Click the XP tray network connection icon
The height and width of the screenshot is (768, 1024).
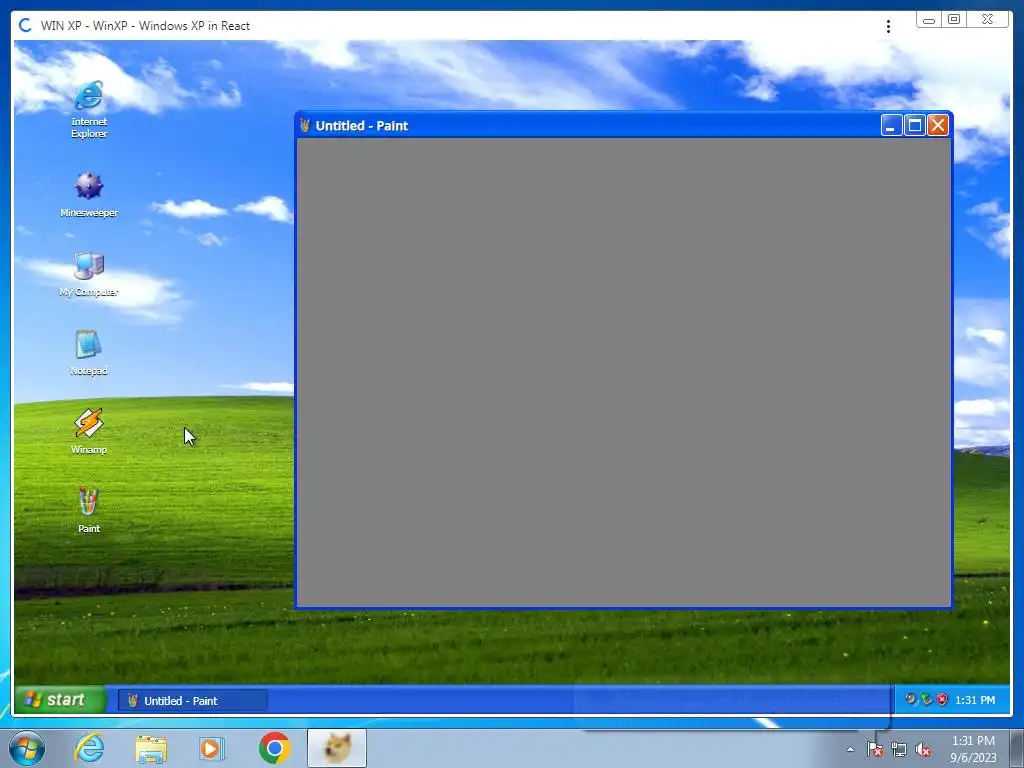(x=926, y=699)
